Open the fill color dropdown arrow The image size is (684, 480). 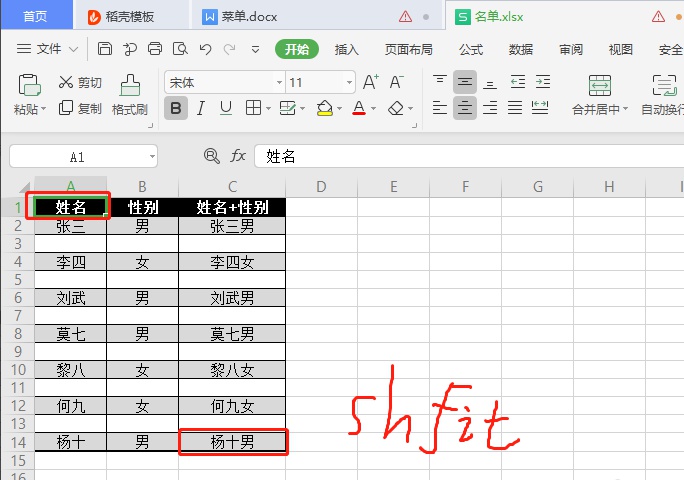[339, 108]
